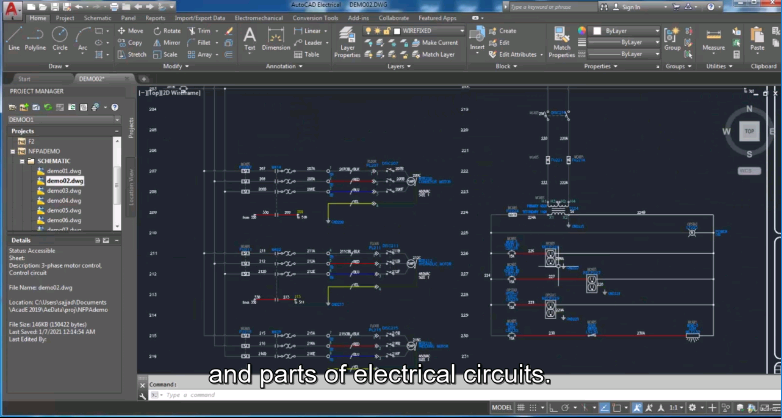Viewport: 782px width, 418px height.
Task: Click the Edit Attributes button
Action: click(513, 54)
